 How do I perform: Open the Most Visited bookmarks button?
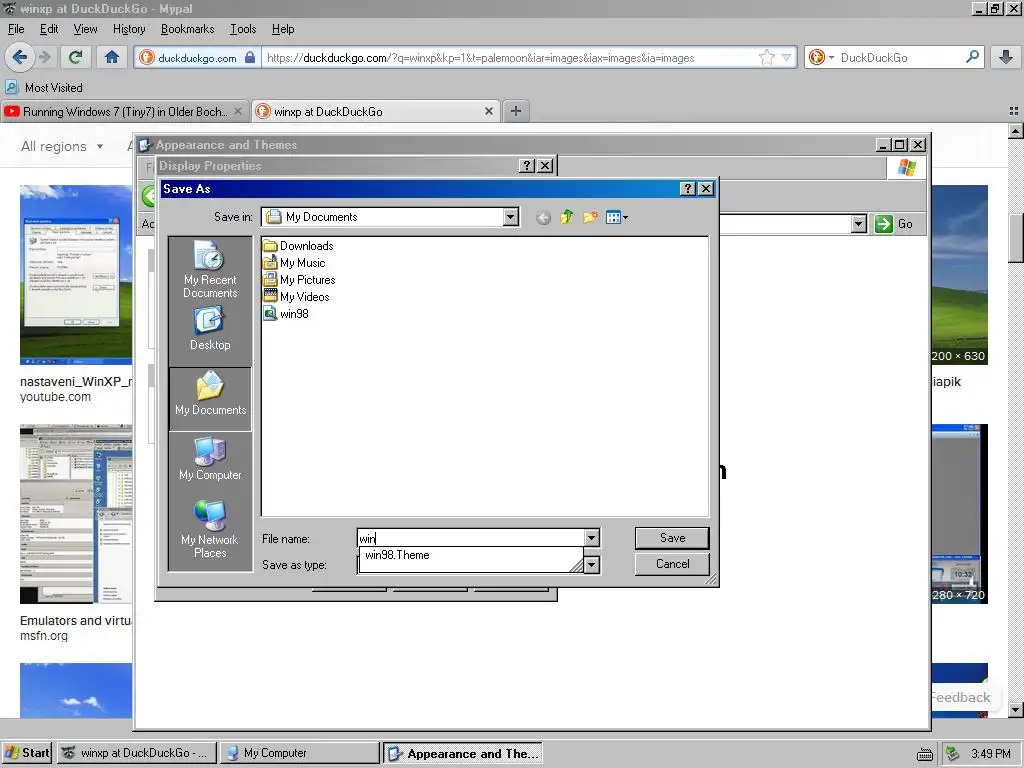point(44,88)
